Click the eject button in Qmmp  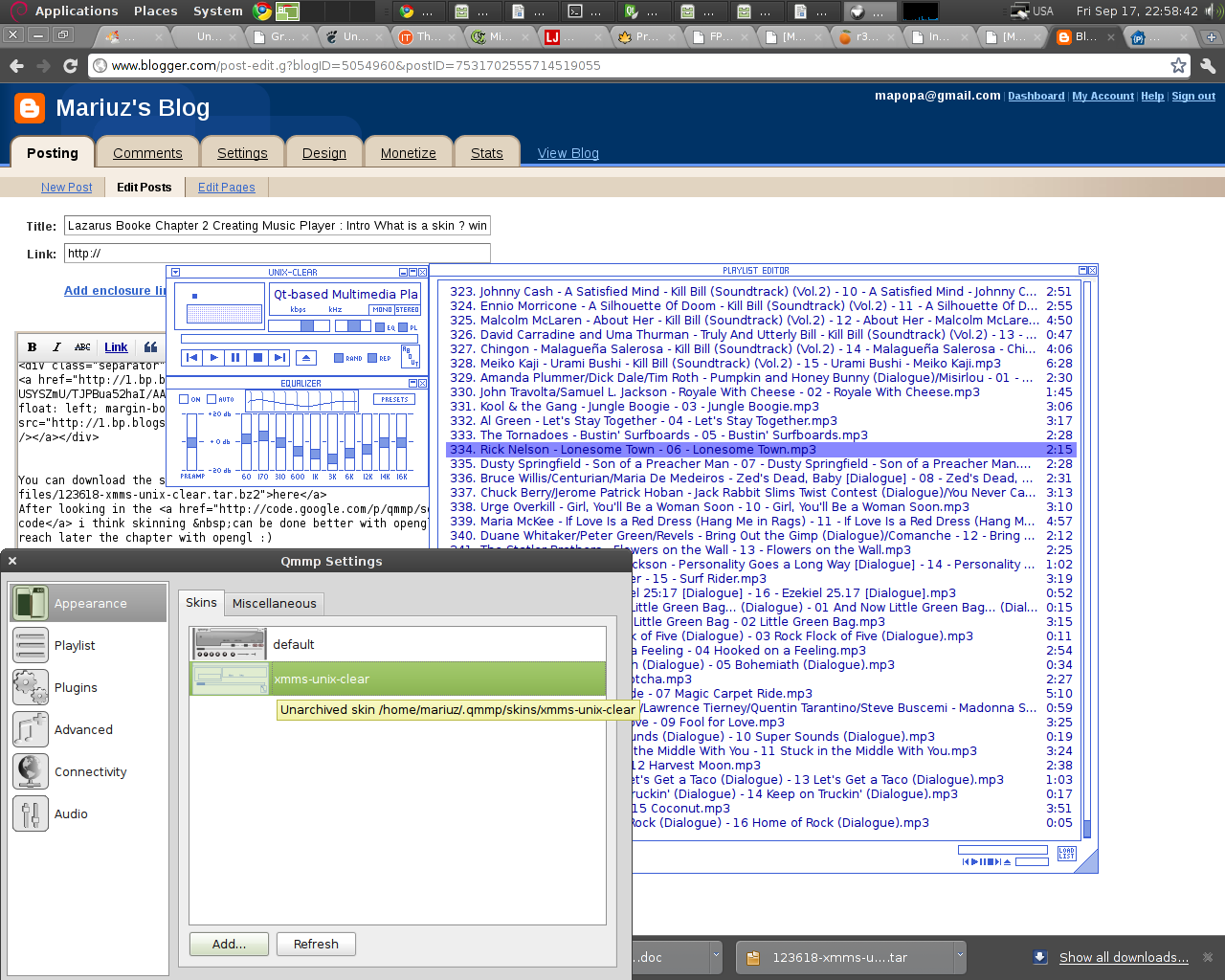[306, 358]
